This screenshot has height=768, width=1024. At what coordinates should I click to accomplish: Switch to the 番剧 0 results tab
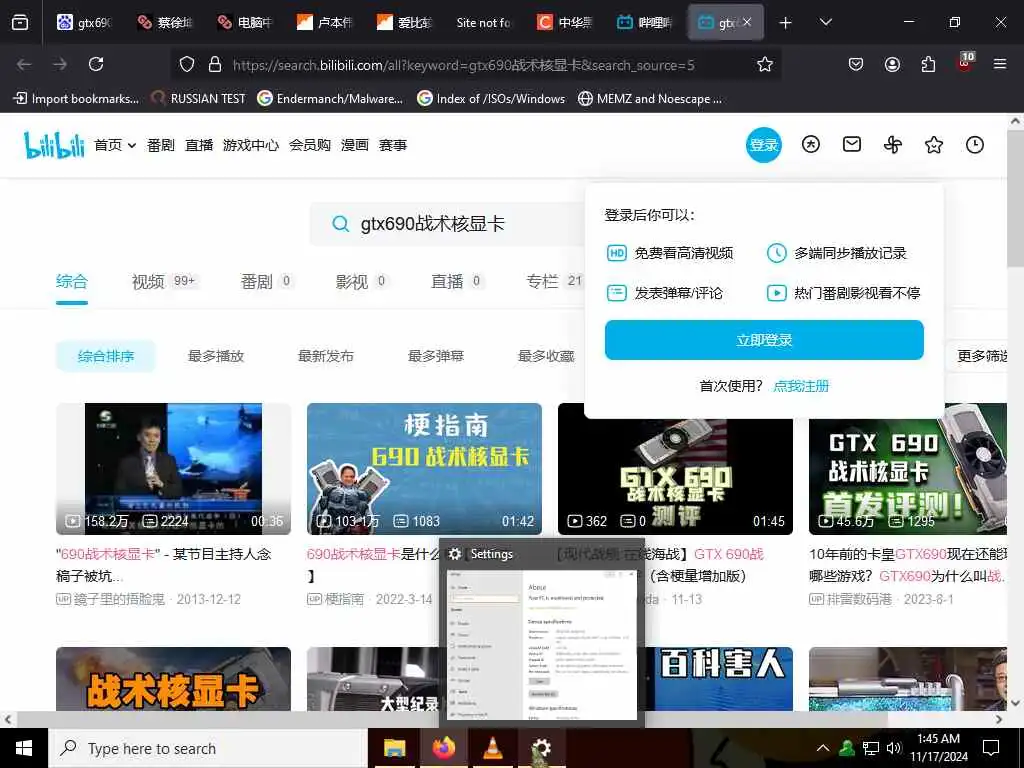click(266, 281)
